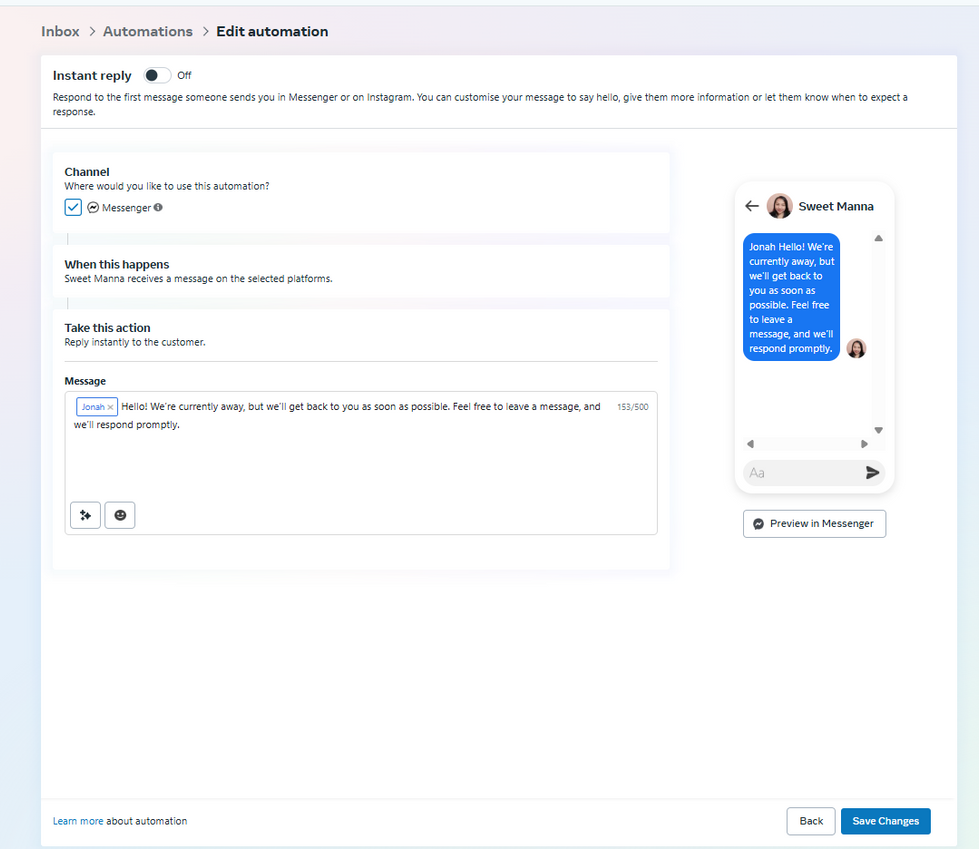Click the back arrow in preview
979x849 pixels.
(x=752, y=206)
